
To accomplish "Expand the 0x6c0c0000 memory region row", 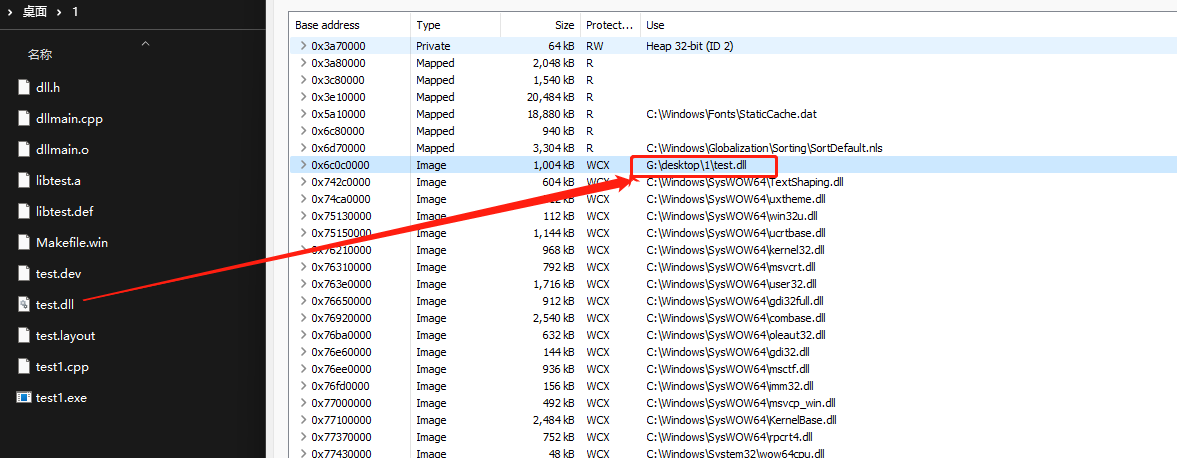I will tap(303, 165).
